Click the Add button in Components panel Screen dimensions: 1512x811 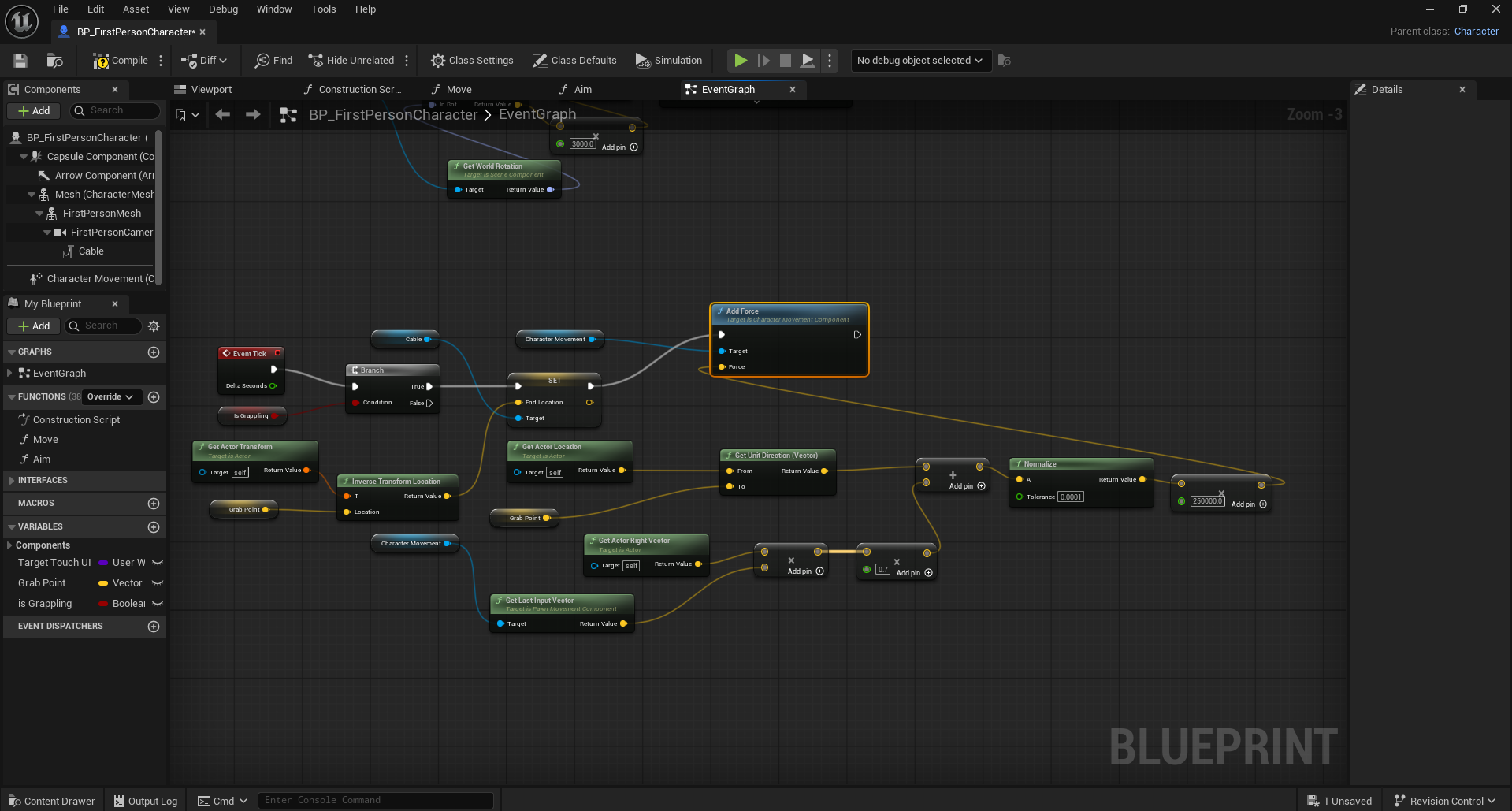coord(34,111)
